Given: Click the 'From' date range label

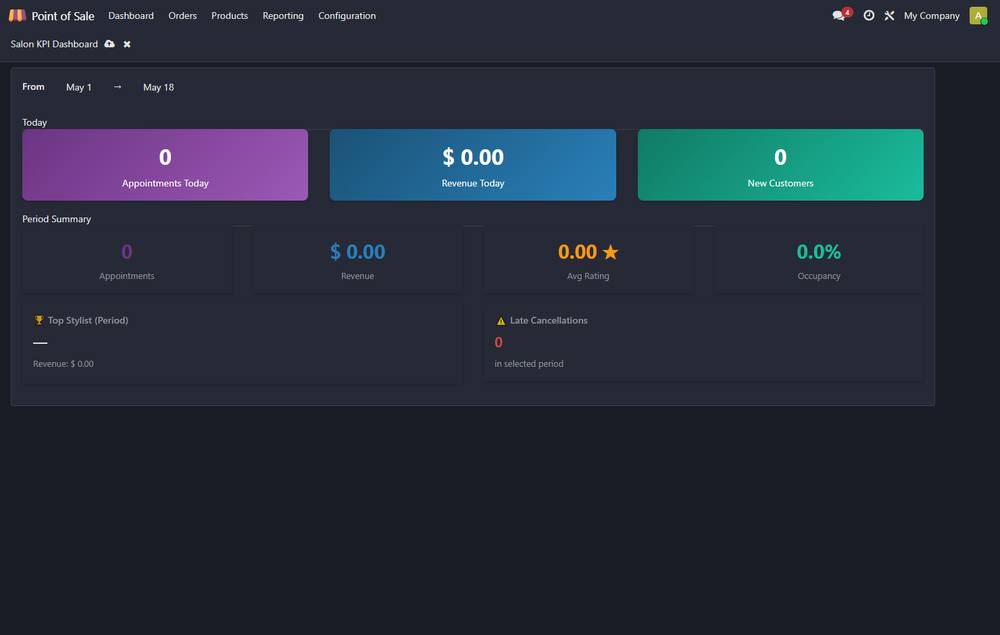Looking at the screenshot, I should click(x=33, y=87).
